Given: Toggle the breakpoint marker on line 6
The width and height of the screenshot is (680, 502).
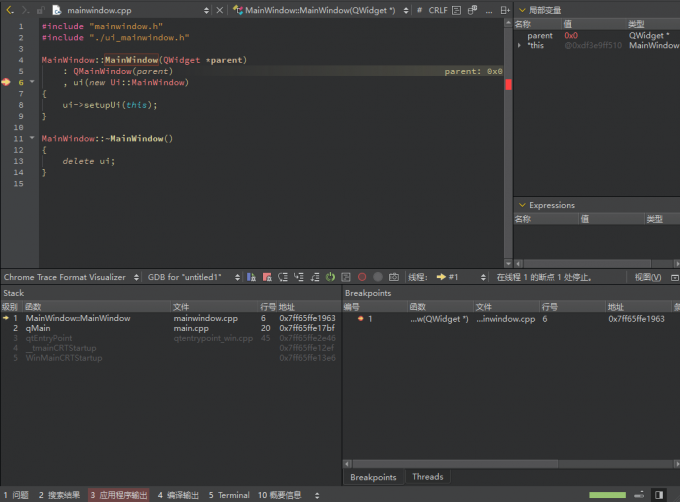Looking at the screenshot, I should click(x=6, y=82).
